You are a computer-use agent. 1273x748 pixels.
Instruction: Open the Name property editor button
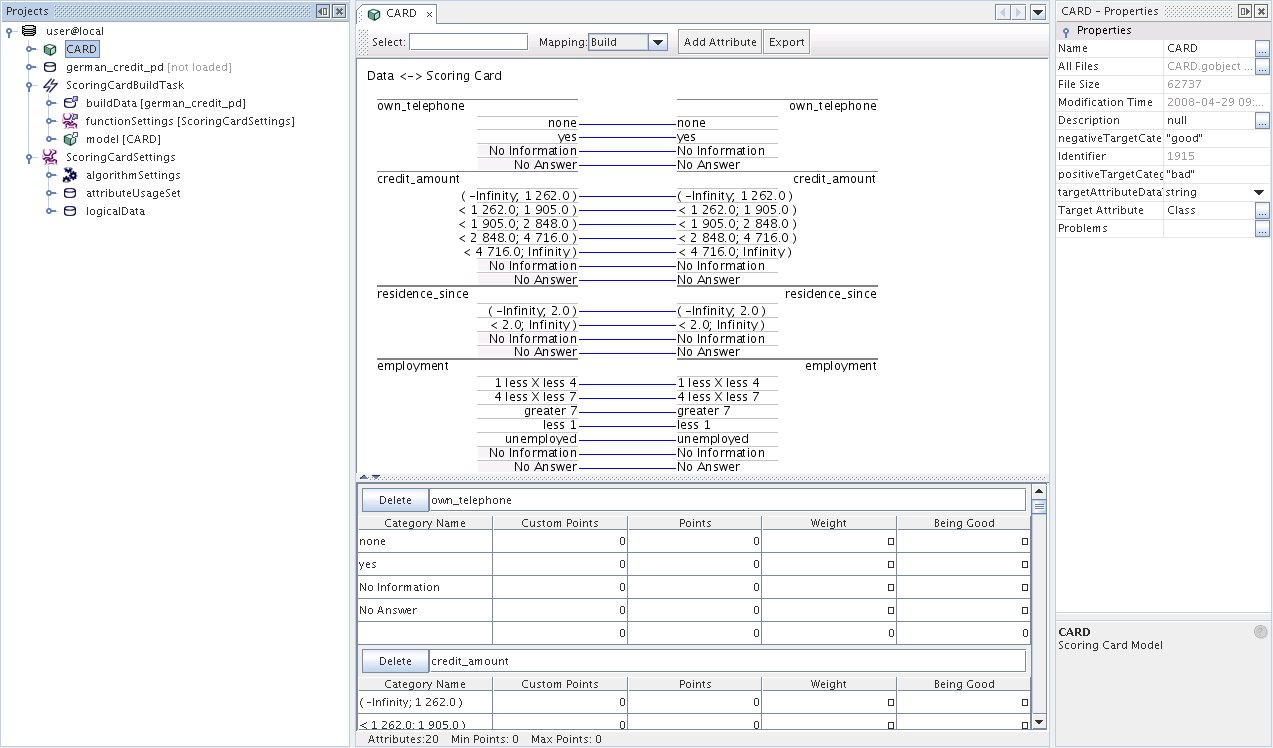[1262, 48]
